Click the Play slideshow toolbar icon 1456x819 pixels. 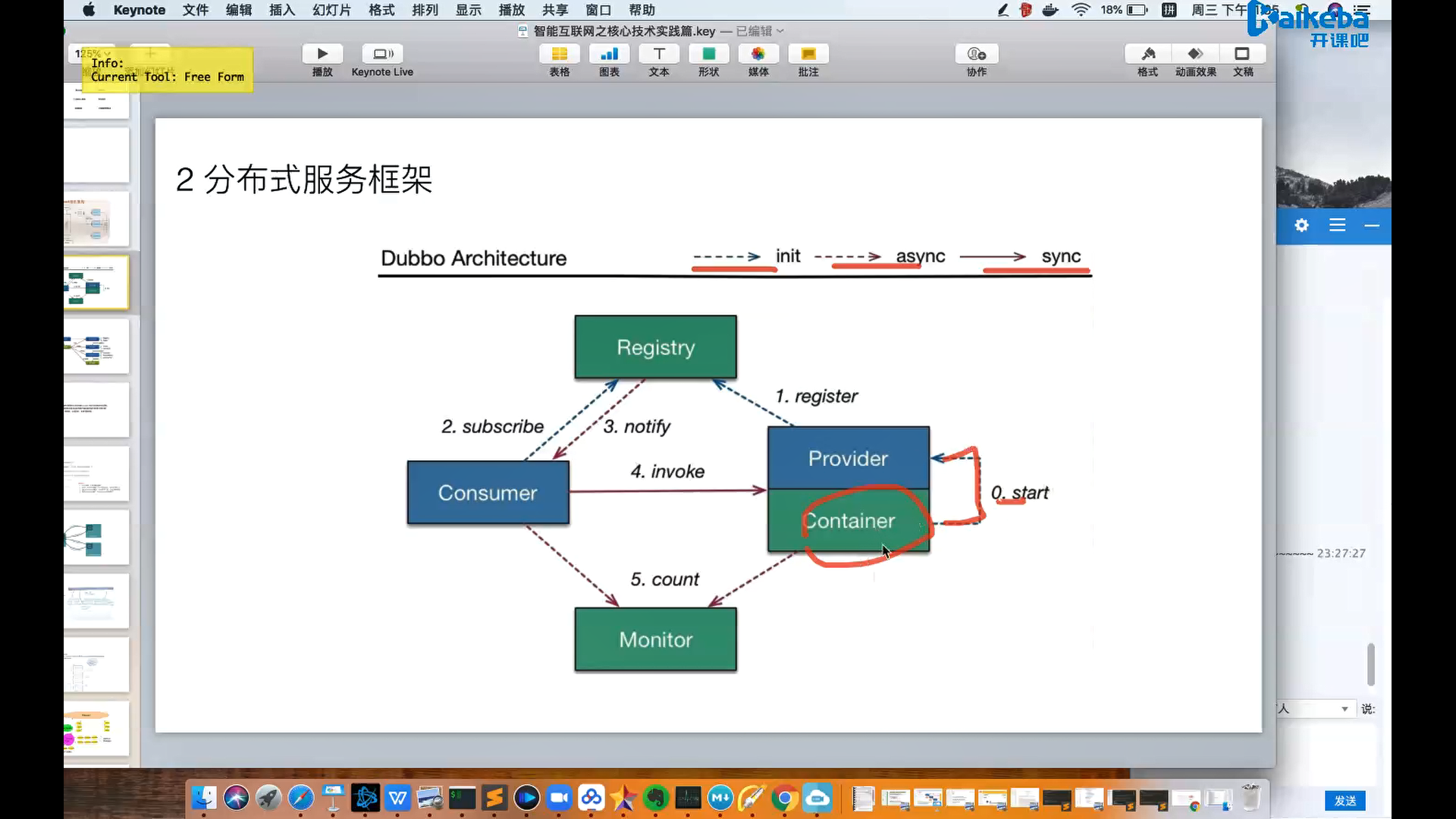[322, 54]
